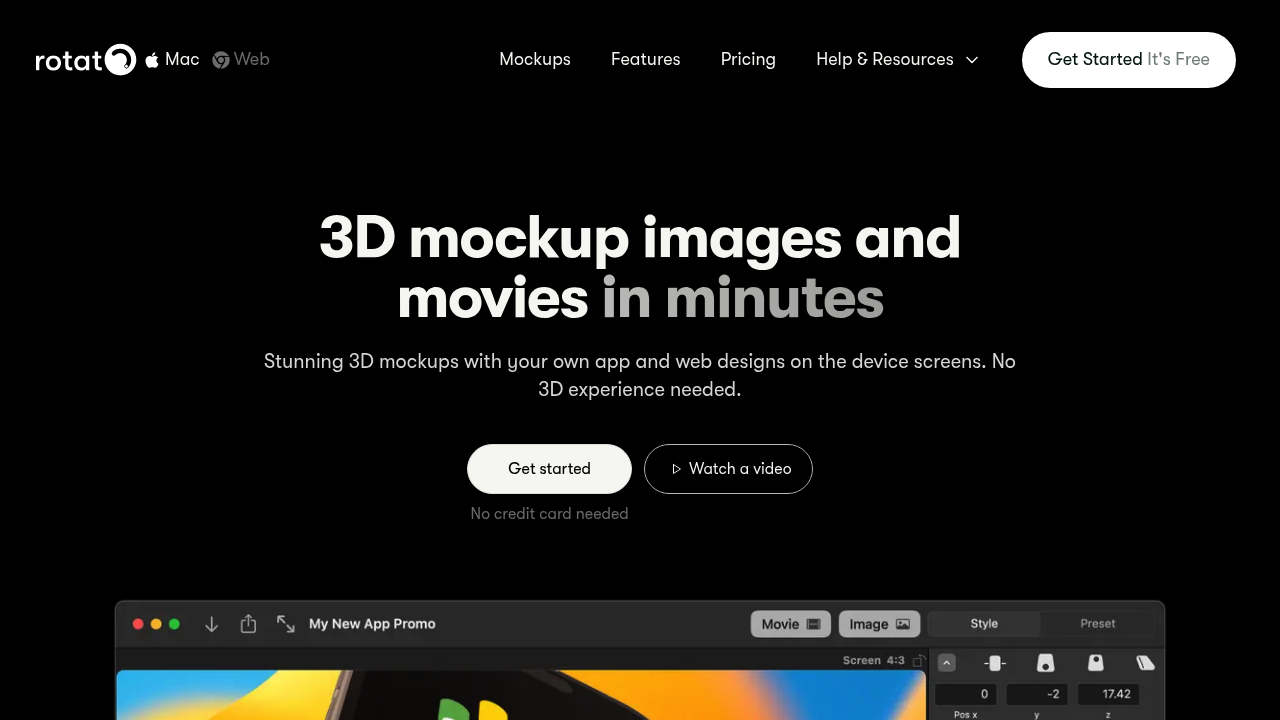Screen dimensions: 1280x720
Task: Switch to the Style tab
Action: [x=983, y=623]
